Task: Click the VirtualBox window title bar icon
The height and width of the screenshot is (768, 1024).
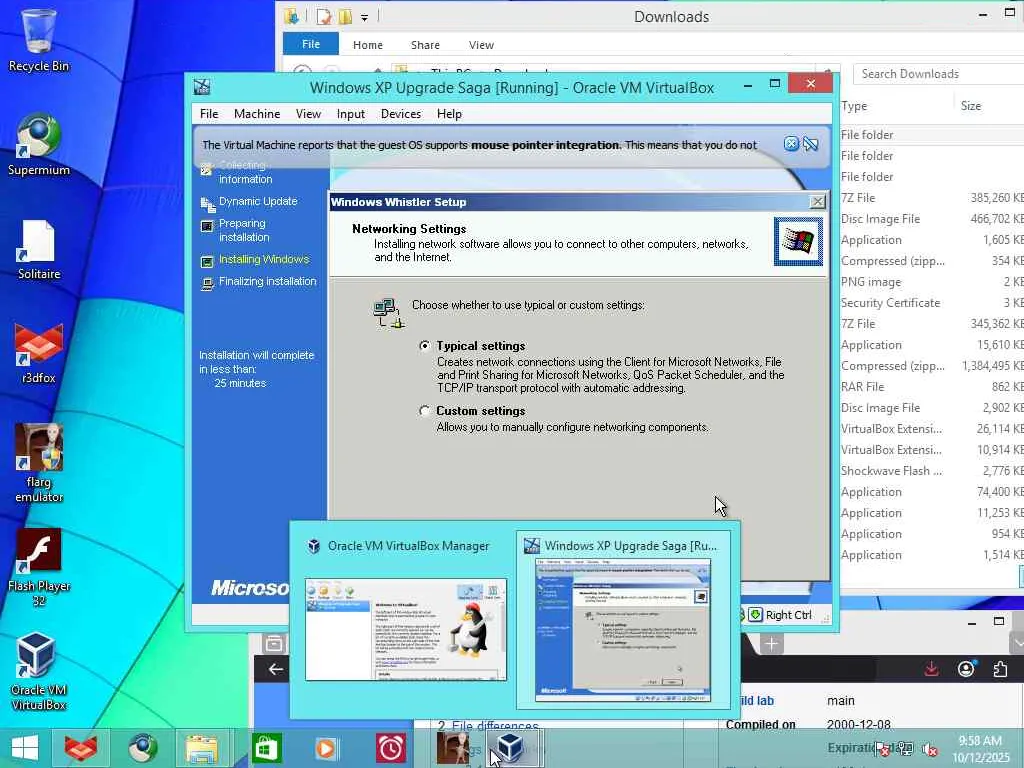Action: 202,87
